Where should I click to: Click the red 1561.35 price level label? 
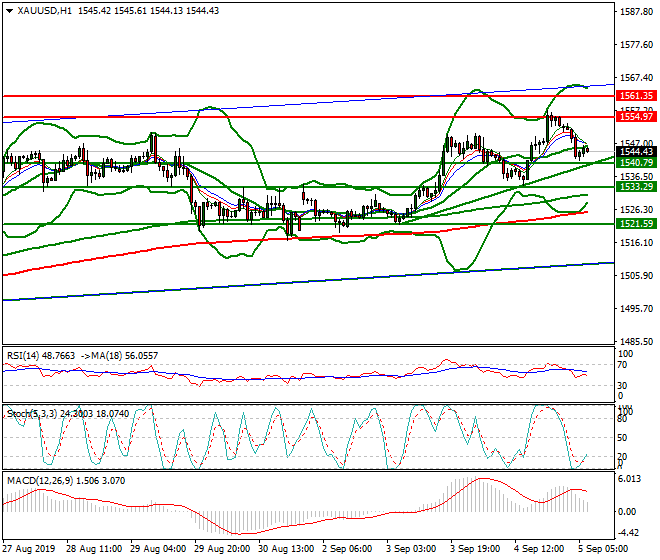[x=636, y=96]
